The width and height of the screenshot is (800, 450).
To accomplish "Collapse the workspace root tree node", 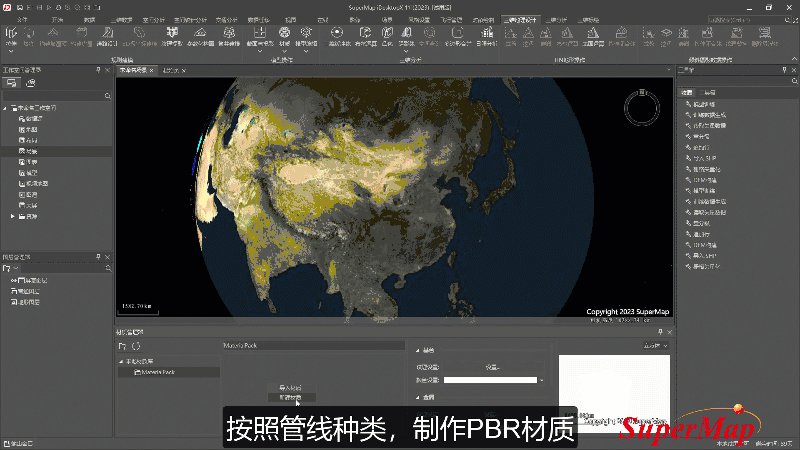I will click(5, 108).
